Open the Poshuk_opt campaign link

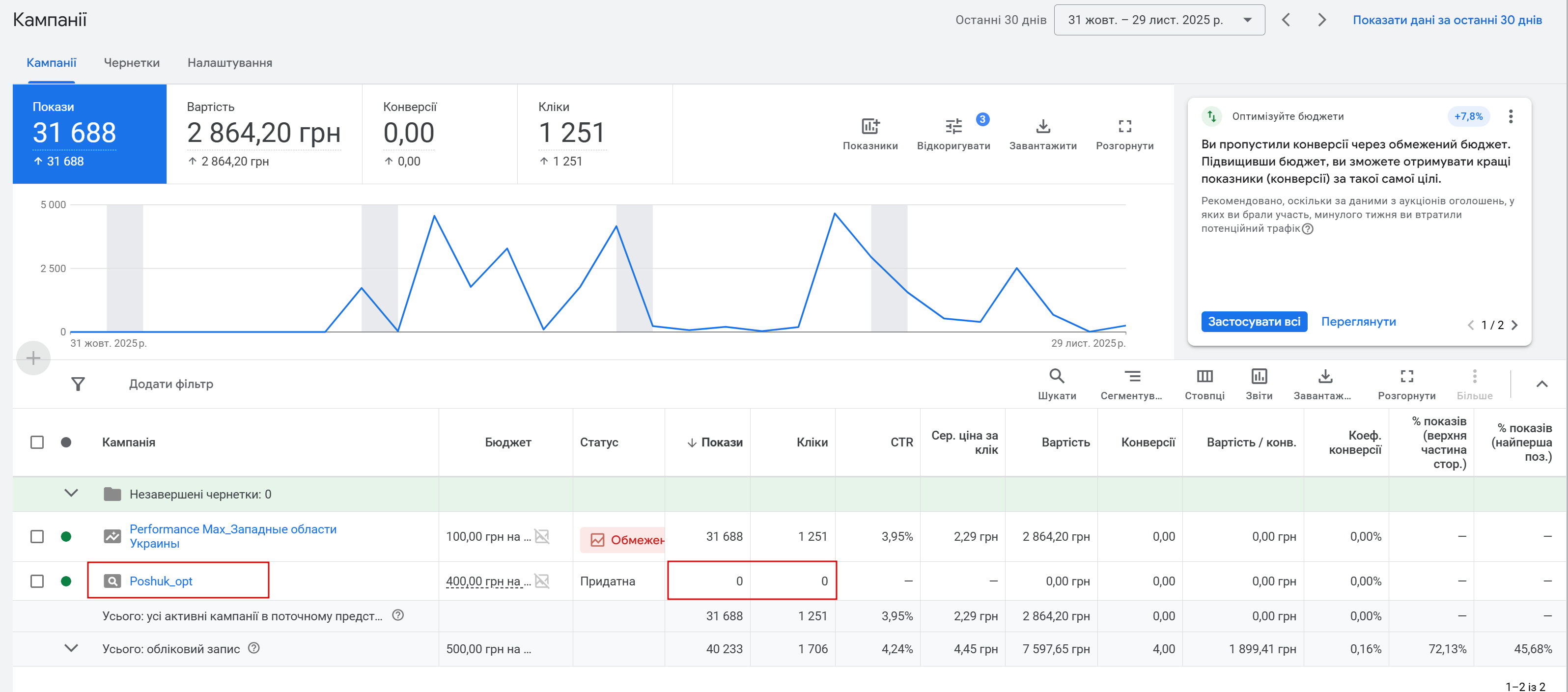pos(161,581)
